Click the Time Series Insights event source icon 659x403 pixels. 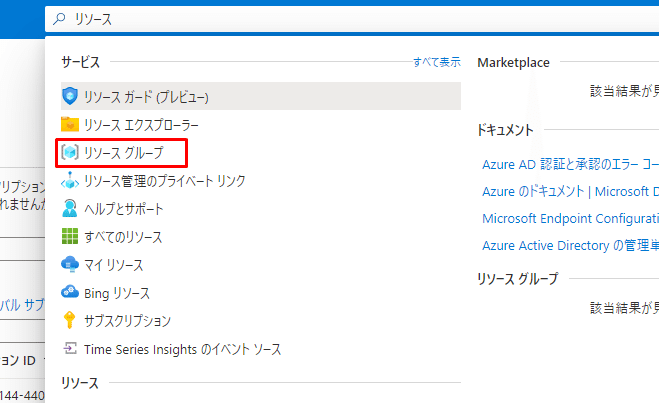tap(70, 348)
